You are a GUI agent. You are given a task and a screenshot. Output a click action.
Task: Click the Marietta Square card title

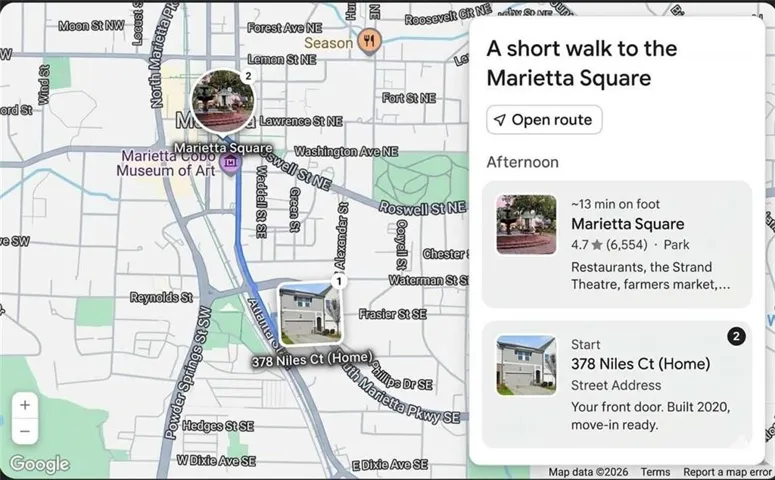tap(628, 224)
